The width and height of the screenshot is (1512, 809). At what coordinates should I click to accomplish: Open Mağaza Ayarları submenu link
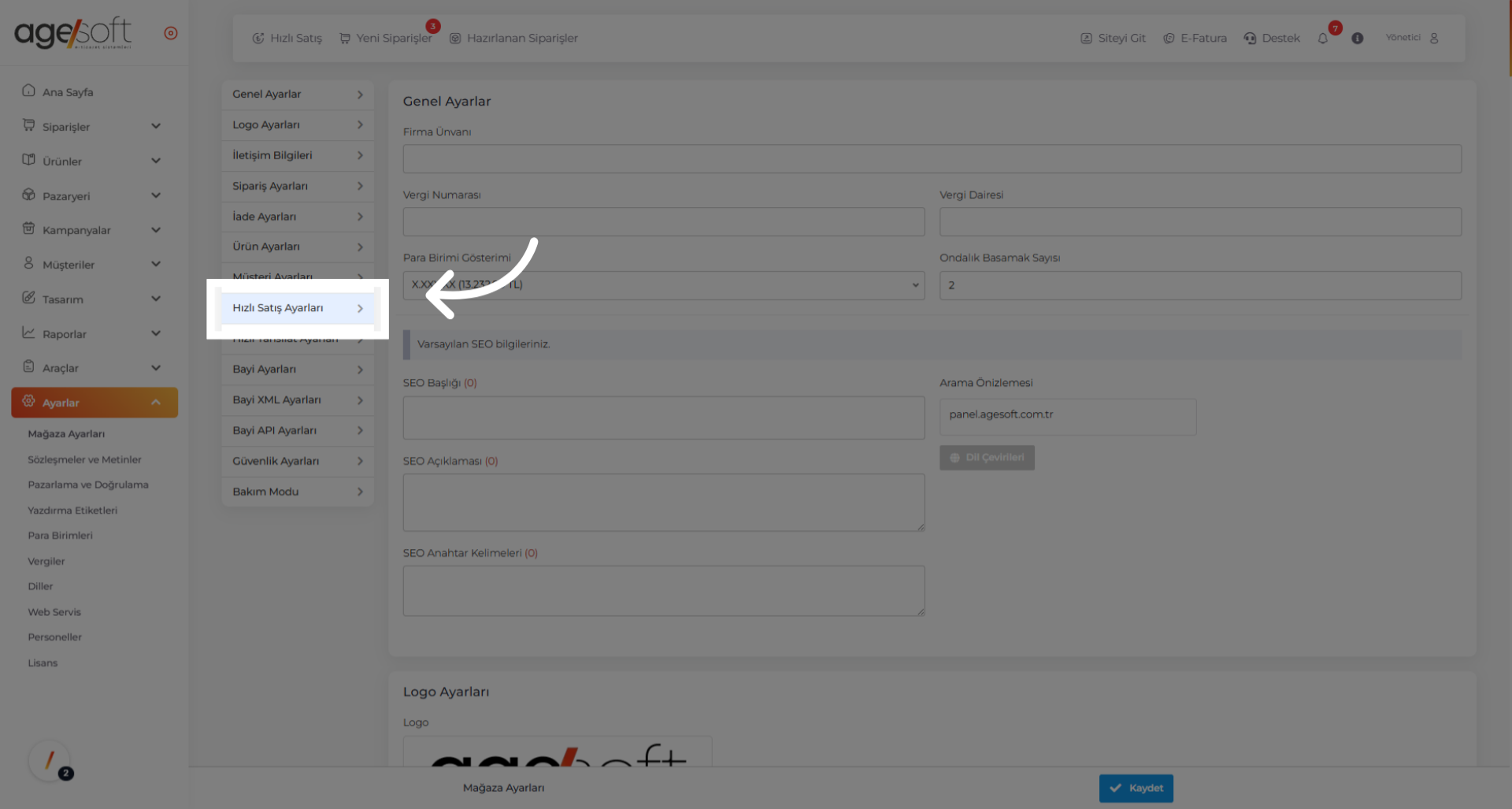(66, 434)
